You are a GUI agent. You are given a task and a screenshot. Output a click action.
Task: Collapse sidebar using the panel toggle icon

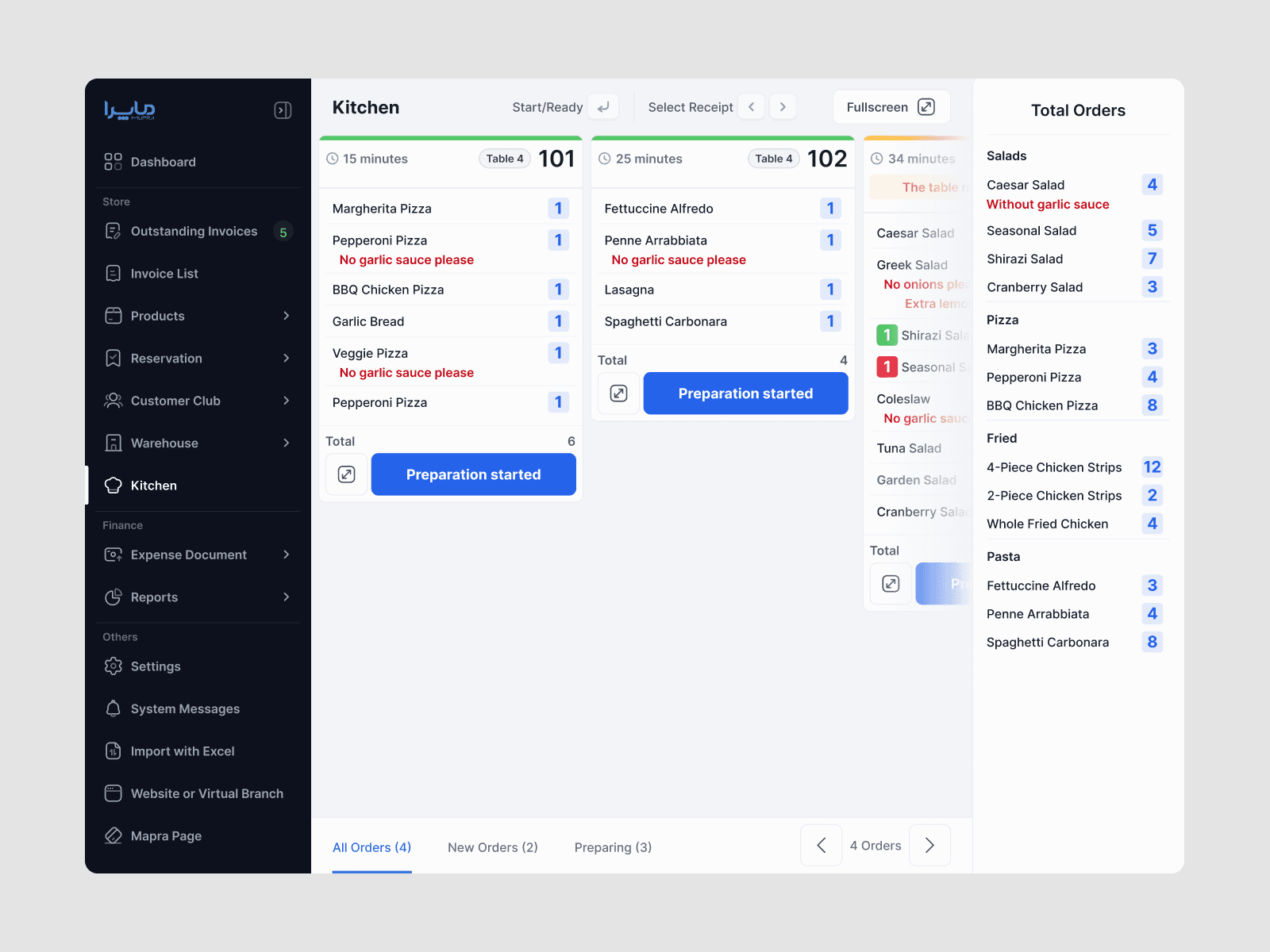pos(283,110)
